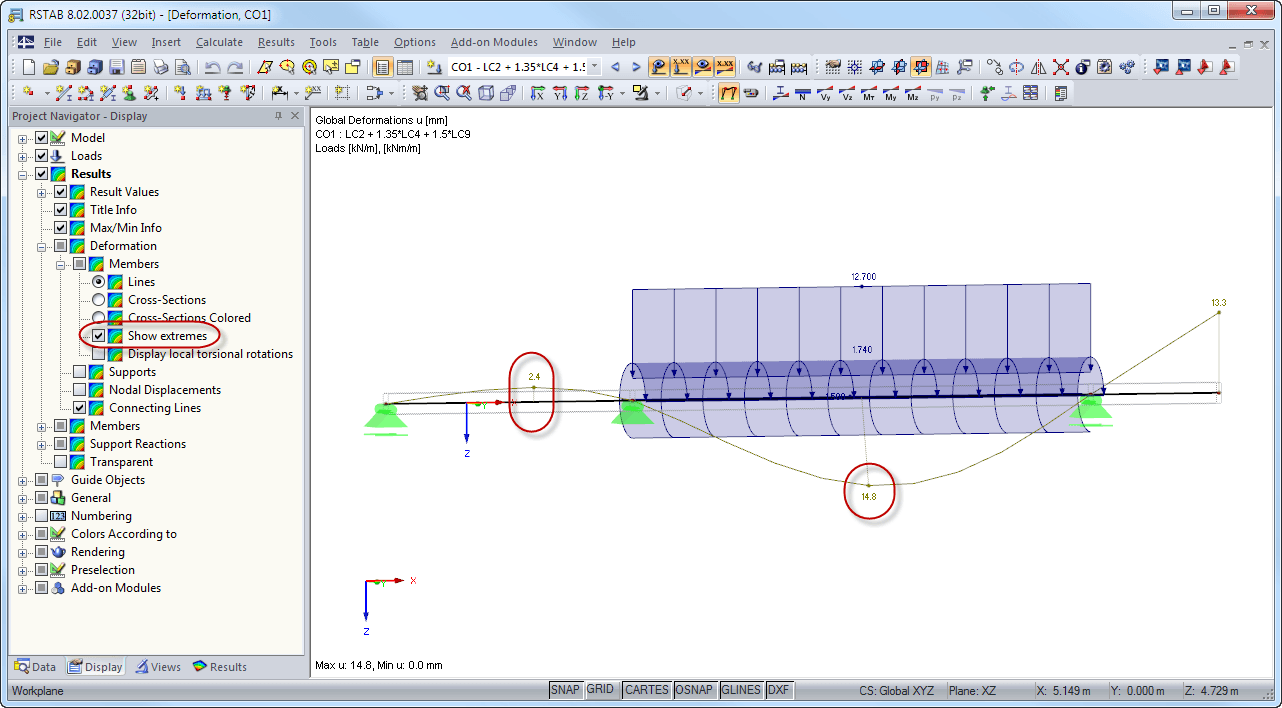Click the Save project icon
The height and width of the screenshot is (708, 1282).
coord(115,67)
